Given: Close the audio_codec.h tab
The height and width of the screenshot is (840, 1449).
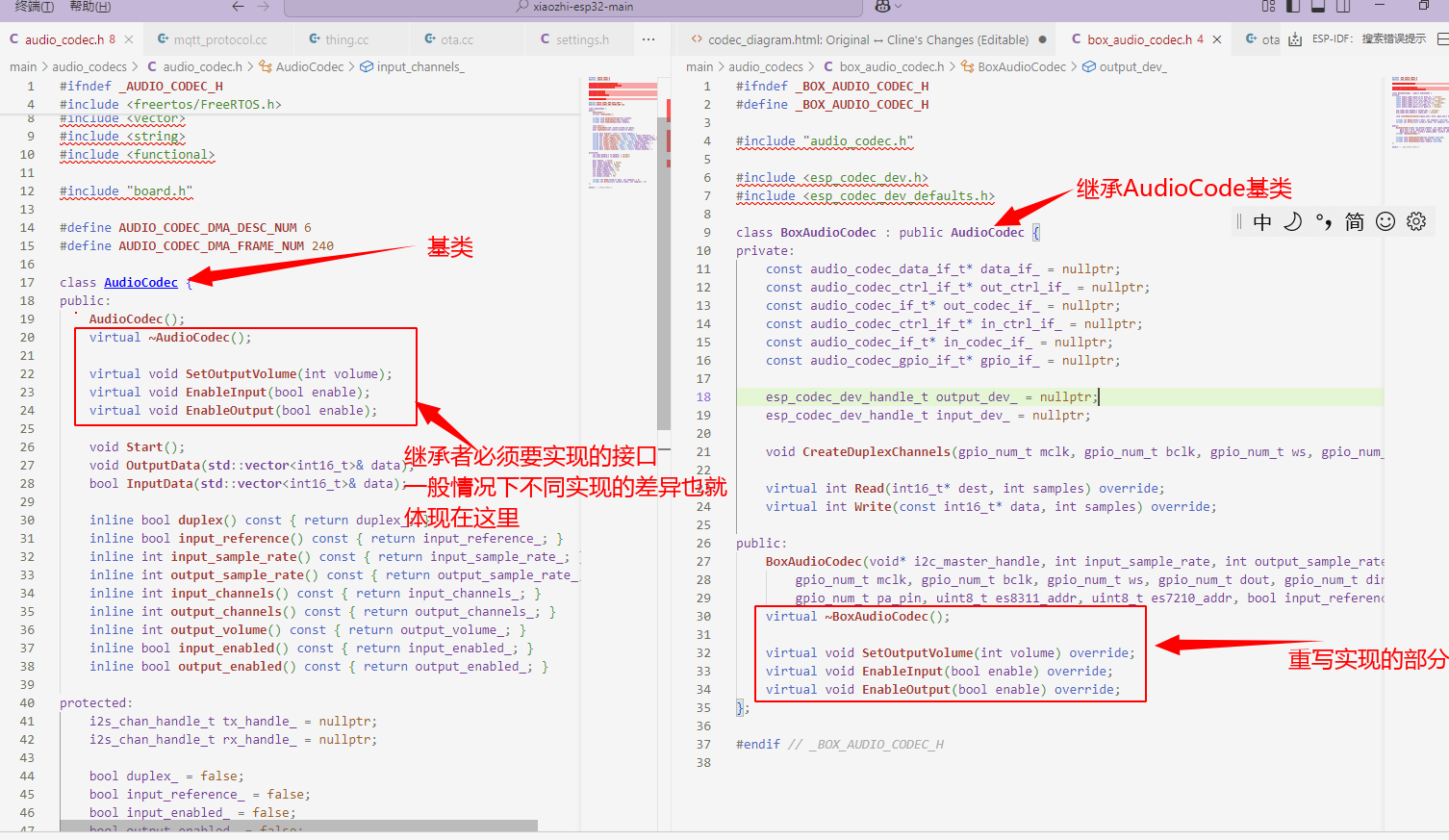Looking at the screenshot, I should (129, 39).
